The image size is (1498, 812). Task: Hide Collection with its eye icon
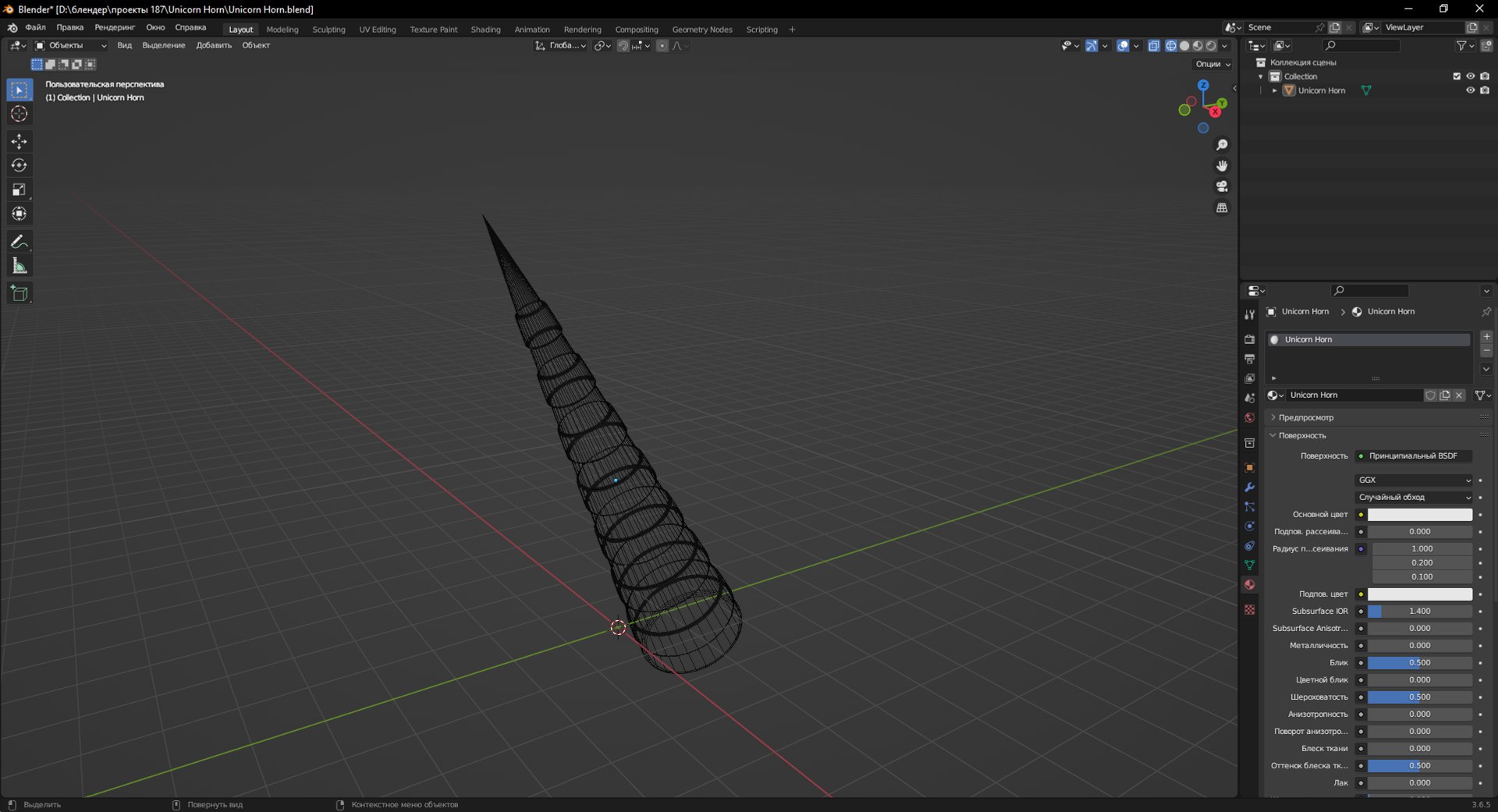[x=1470, y=76]
